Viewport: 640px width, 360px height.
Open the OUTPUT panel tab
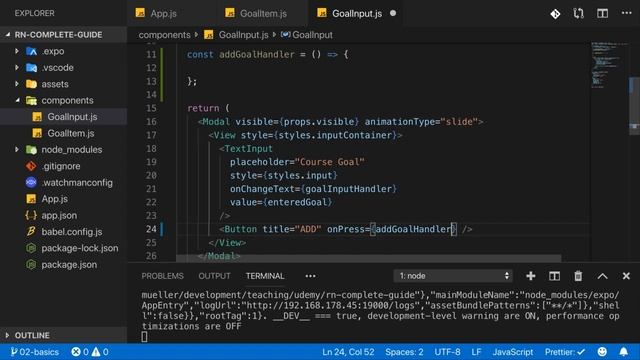[214, 276]
